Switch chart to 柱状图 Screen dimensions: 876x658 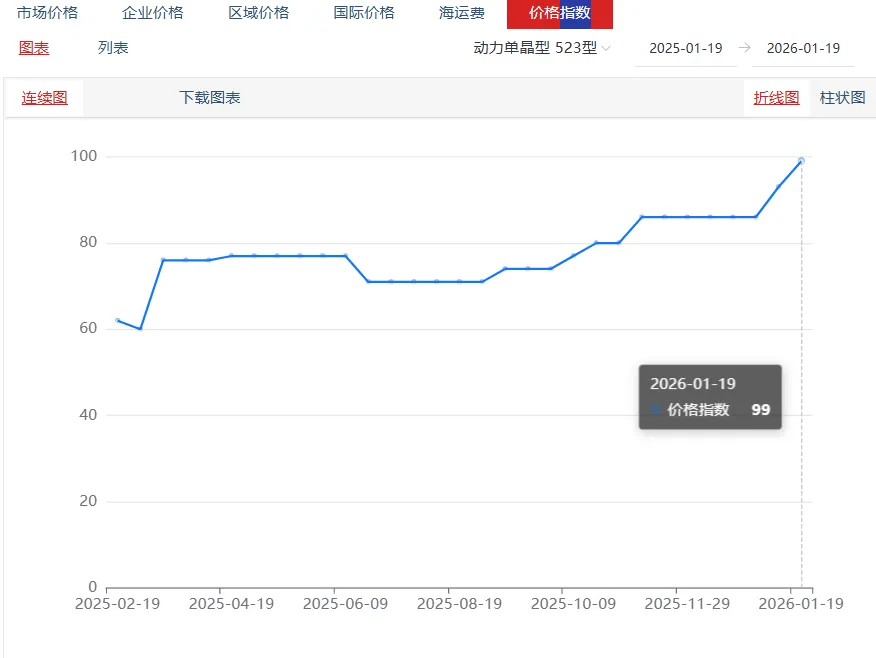[842, 98]
